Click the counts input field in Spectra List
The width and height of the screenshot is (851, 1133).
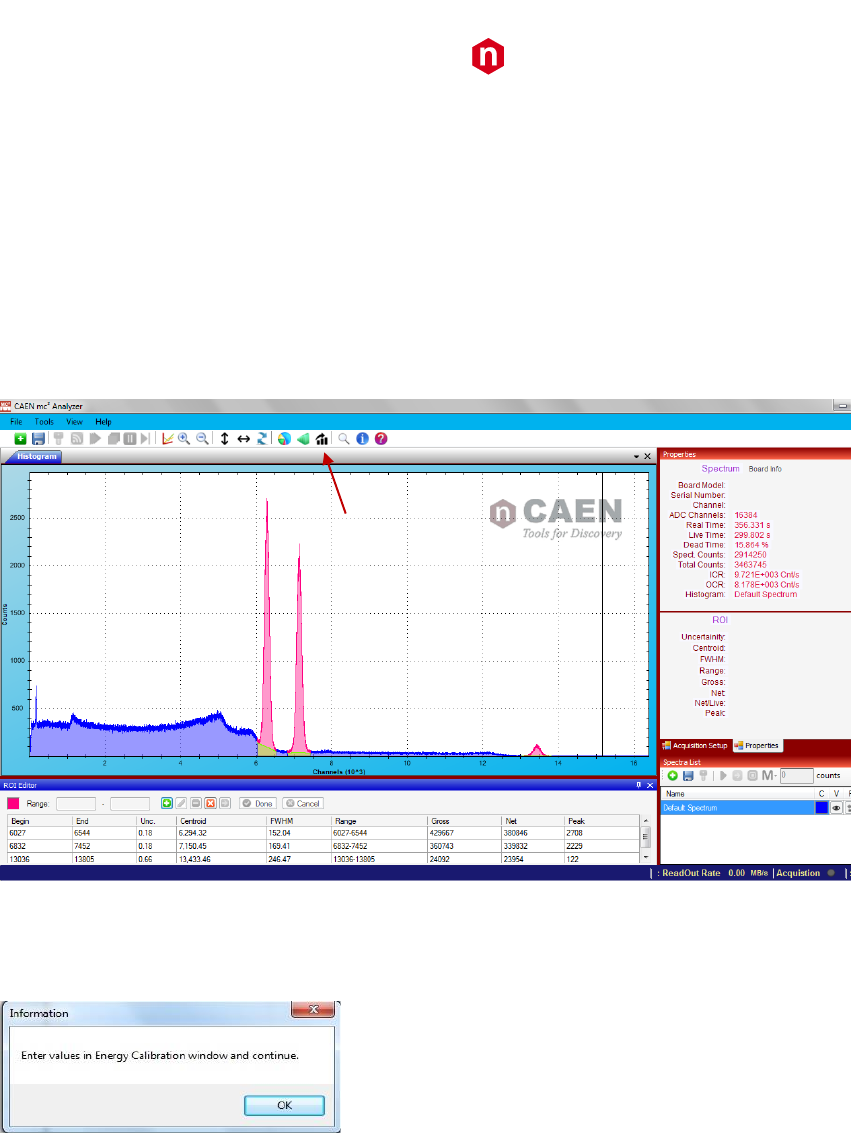coord(797,775)
